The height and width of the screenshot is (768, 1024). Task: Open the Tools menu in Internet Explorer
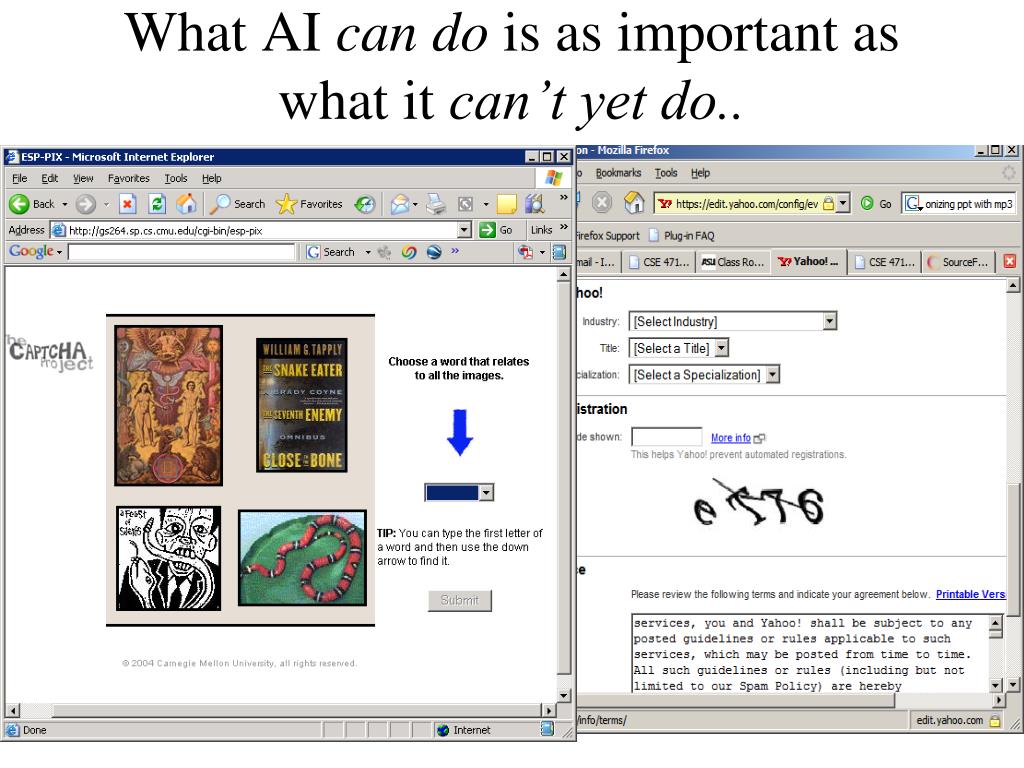coord(176,178)
